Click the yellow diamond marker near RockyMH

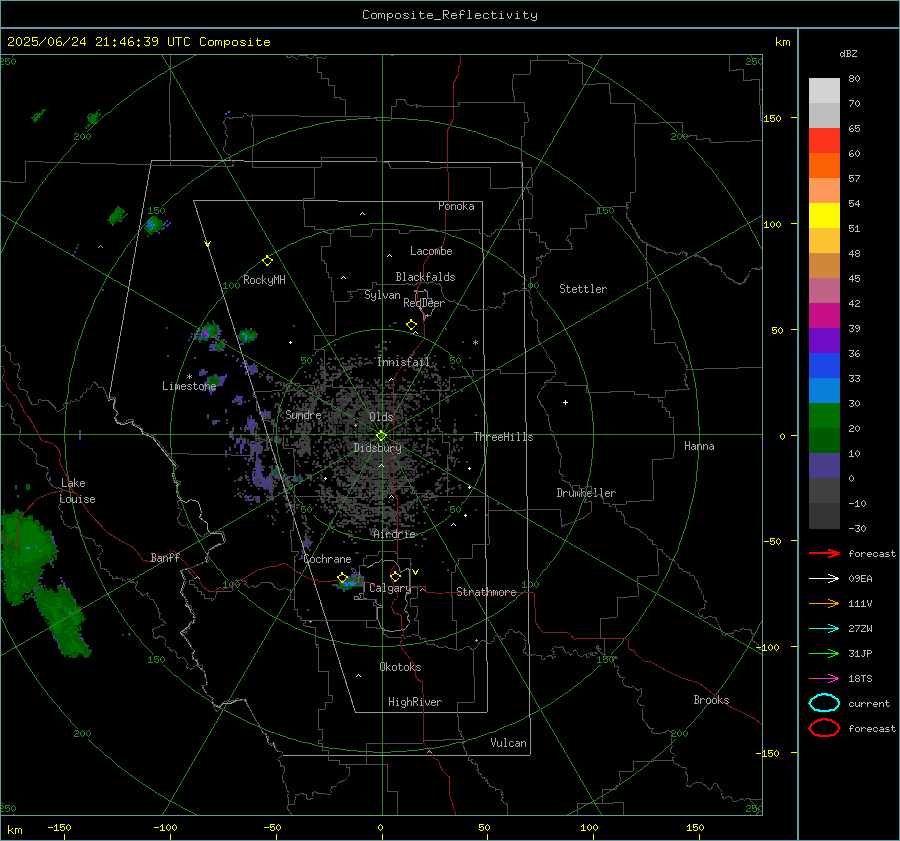(x=267, y=261)
